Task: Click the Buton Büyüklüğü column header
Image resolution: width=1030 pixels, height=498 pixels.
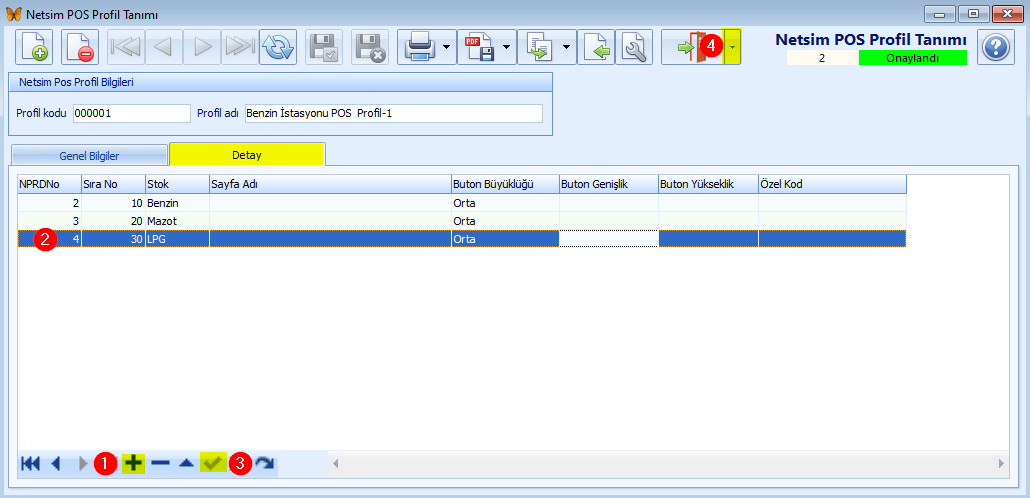Action: coord(504,184)
